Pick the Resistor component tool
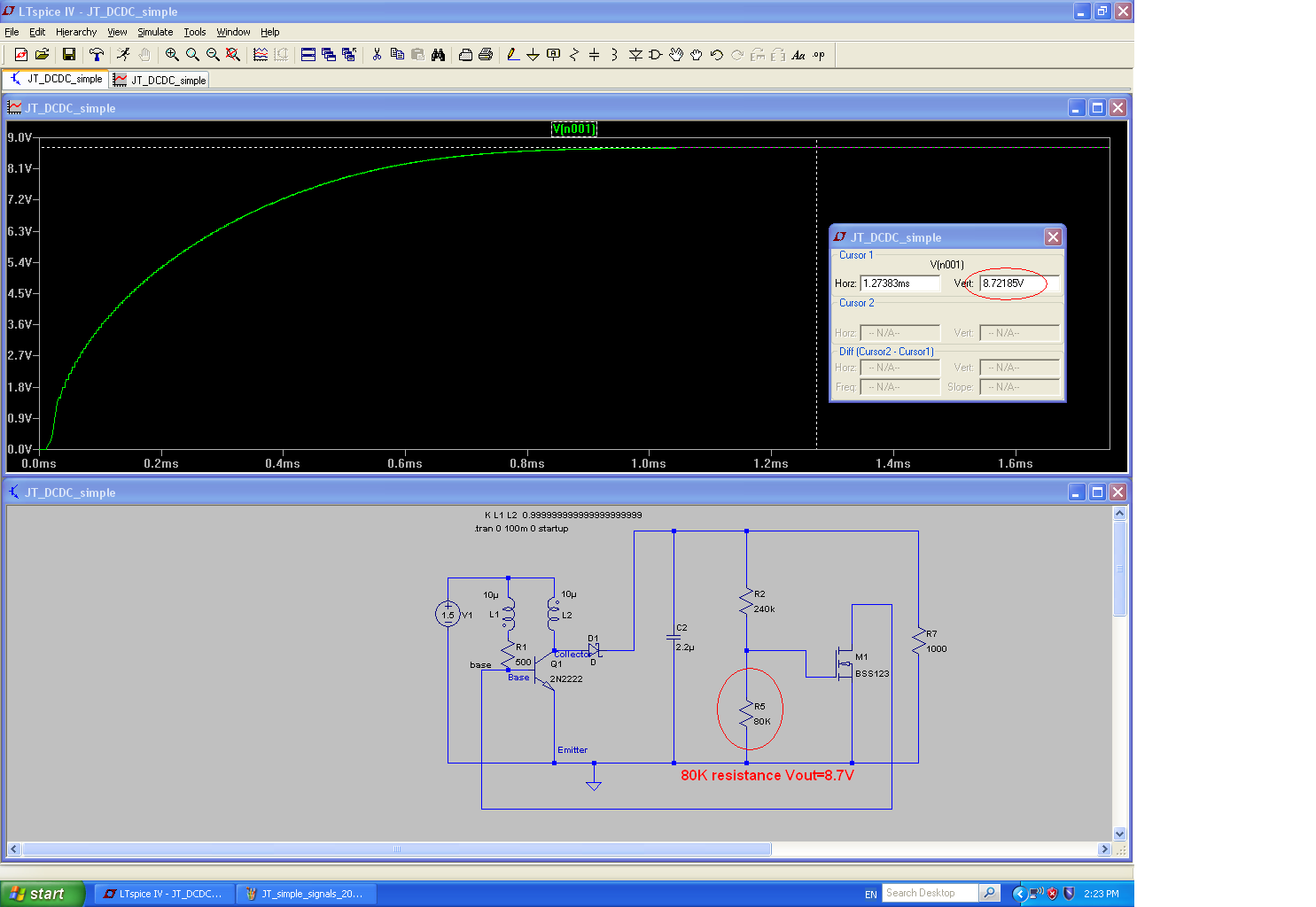 coord(573,55)
